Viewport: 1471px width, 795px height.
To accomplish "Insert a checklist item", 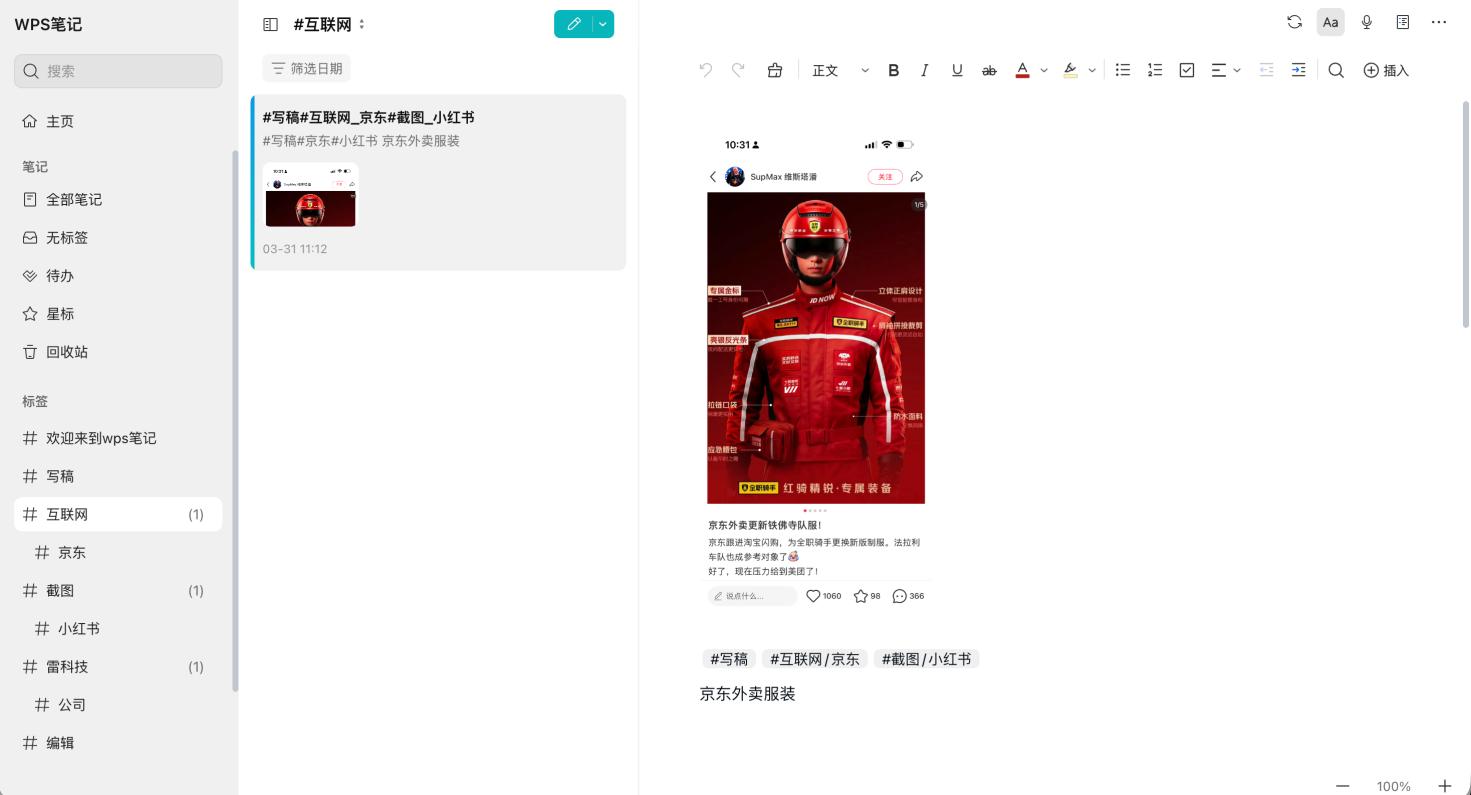I will tap(1187, 70).
